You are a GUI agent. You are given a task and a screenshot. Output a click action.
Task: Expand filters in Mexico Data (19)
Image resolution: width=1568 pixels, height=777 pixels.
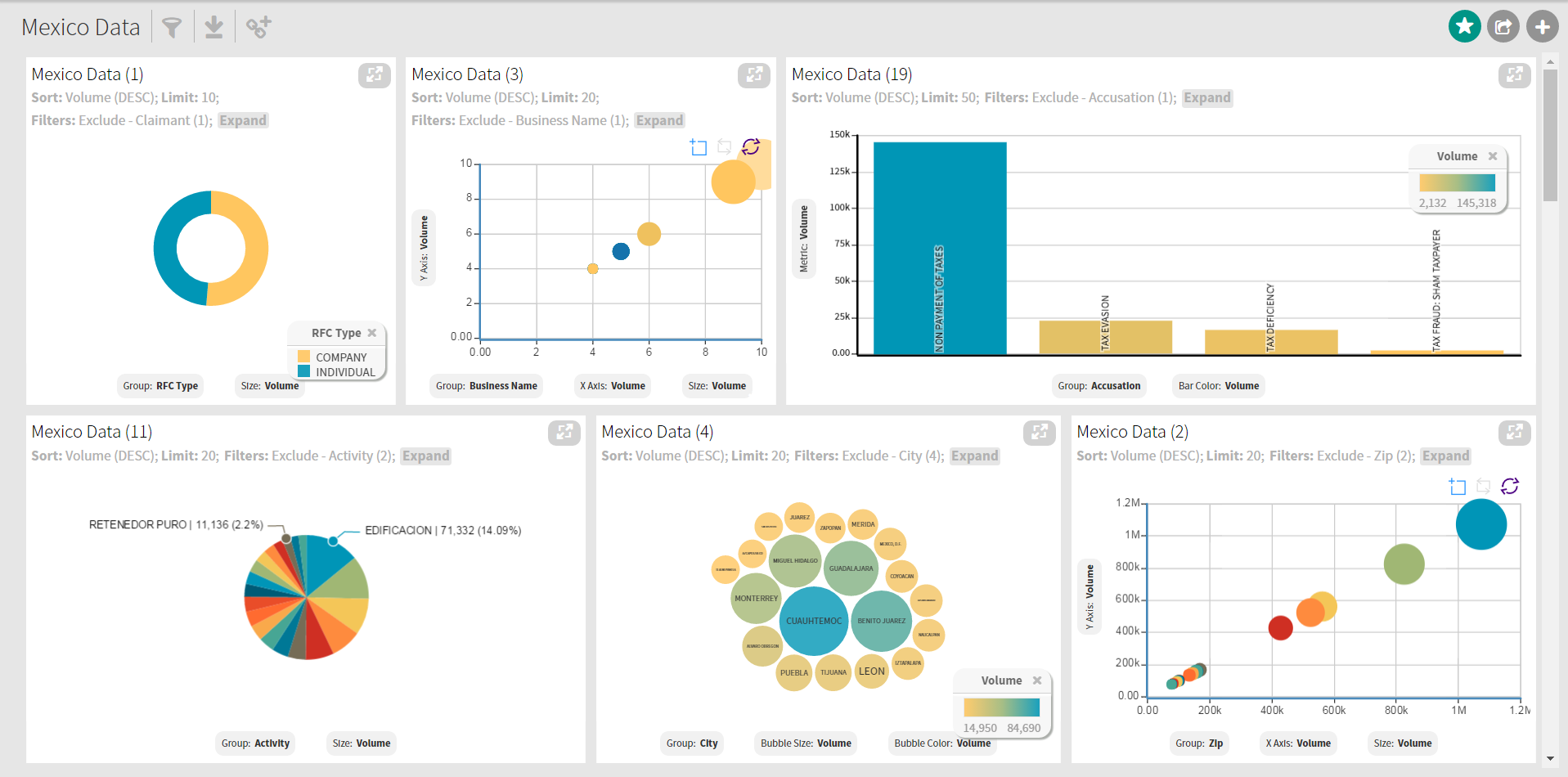[x=1207, y=97]
